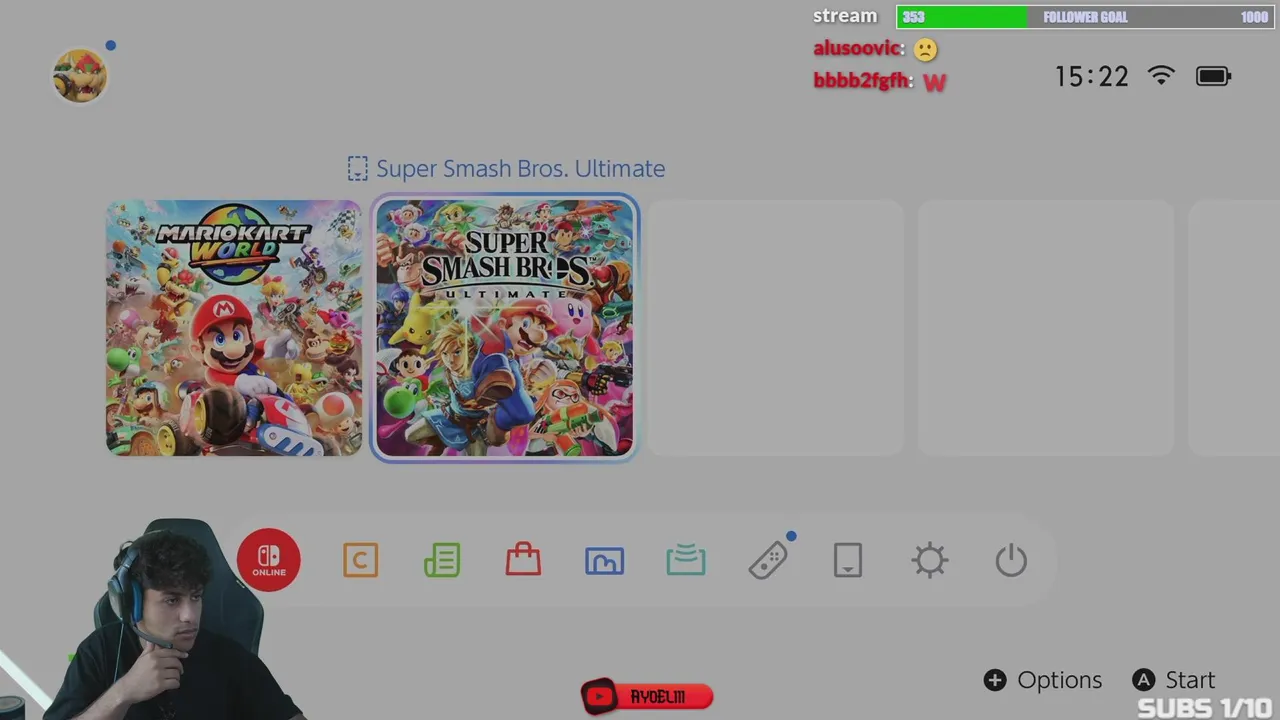1280x720 pixels.
Task: Open the News icon
Action: 442,560
